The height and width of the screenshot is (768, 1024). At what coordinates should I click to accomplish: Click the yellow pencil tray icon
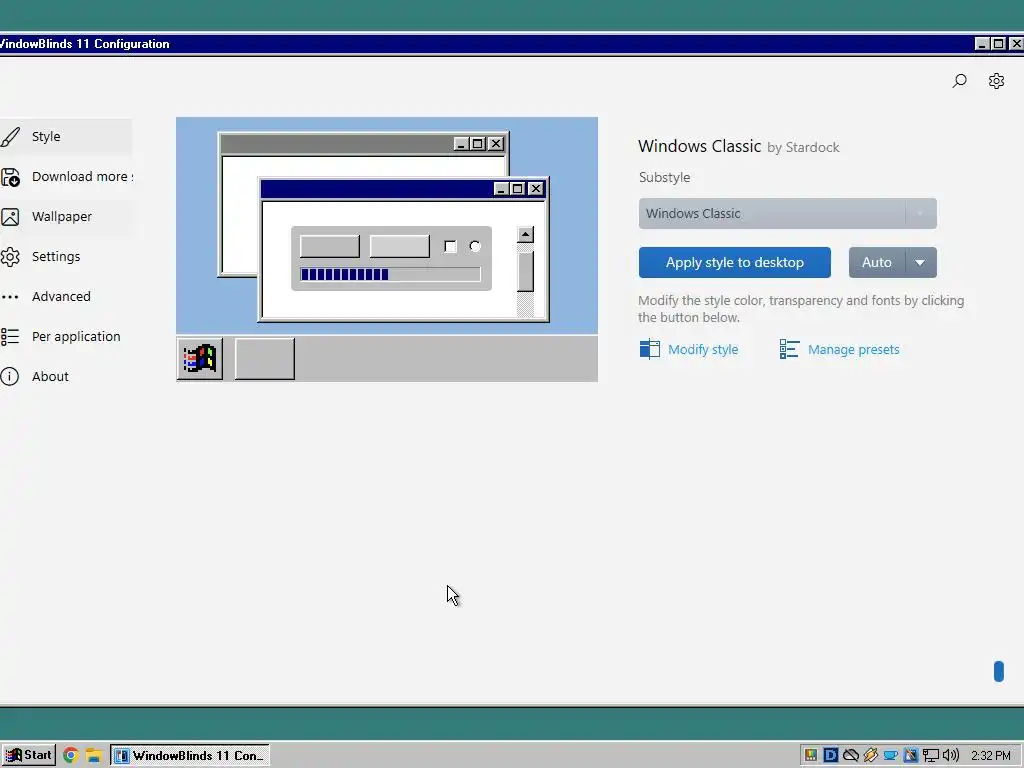pos(871,756)
